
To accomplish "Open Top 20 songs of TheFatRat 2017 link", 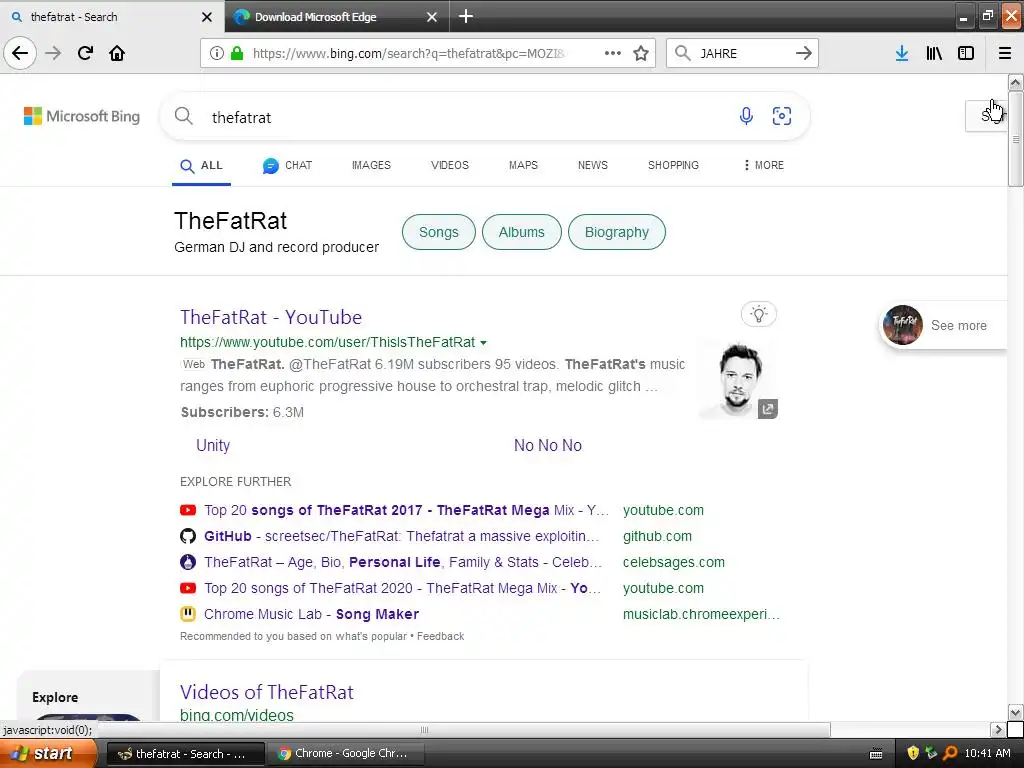I will [406, 510].
